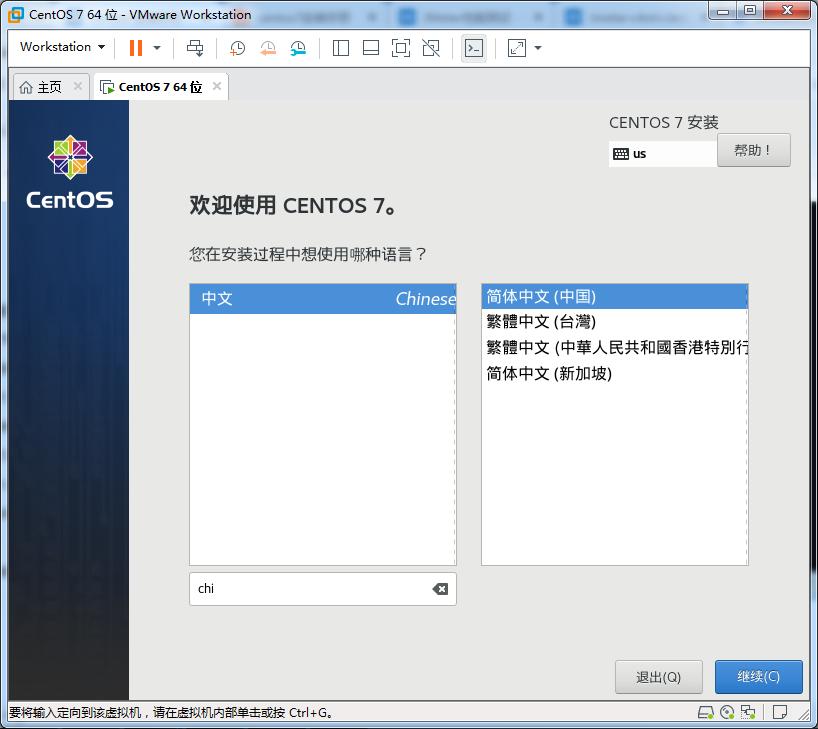Click the hard disk status icon
The width and height of the screenshot is (818, 729).
tap(706, 712)
